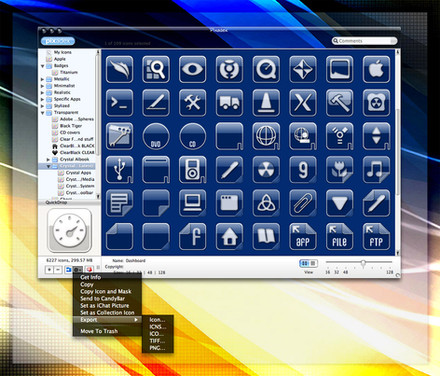Click the 16 mark under the slider
This screenshot has width=440, height=376.
(328, 272)
